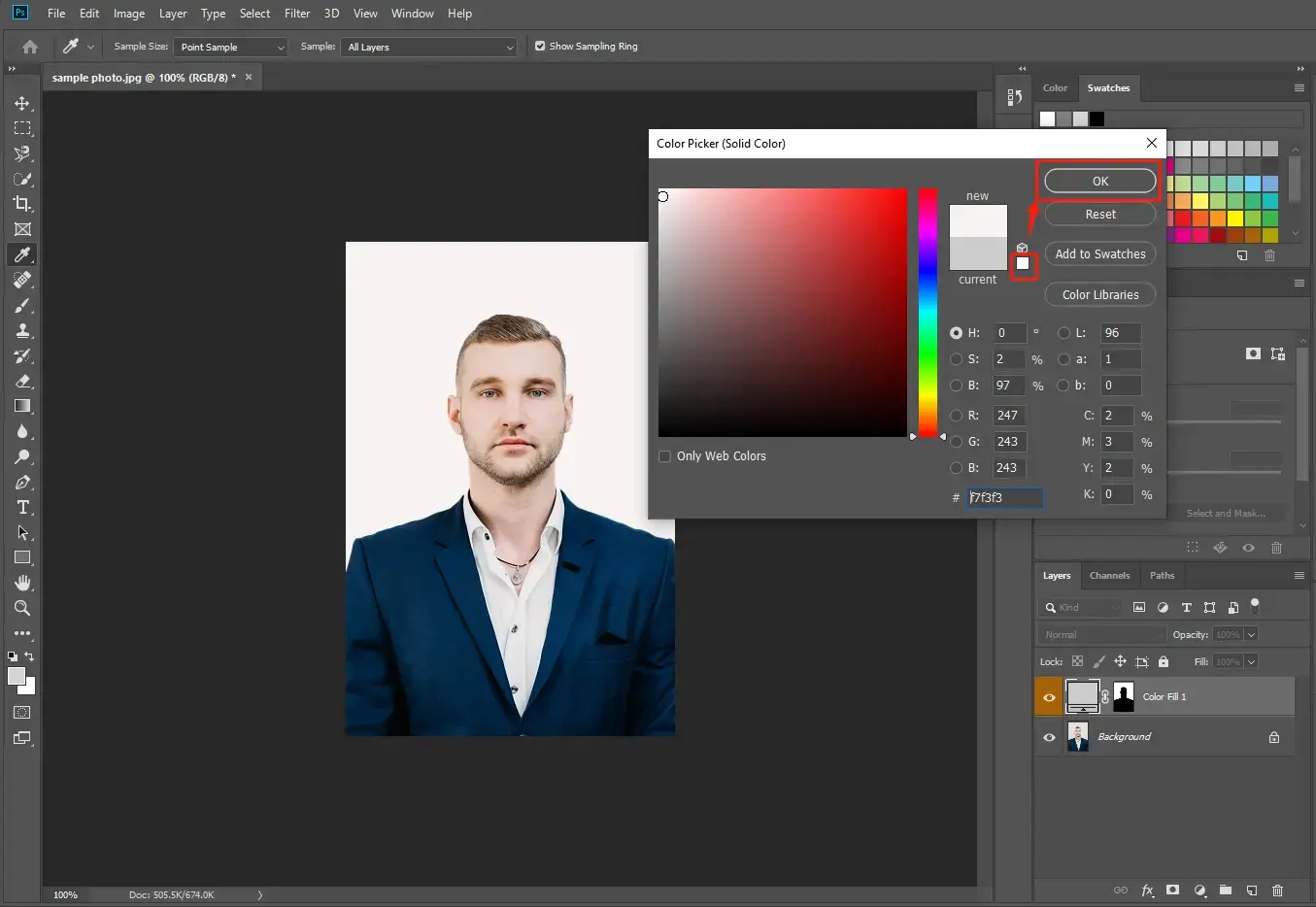Select the Frame tool
The height and width of the screenshot is (907, 1316).
click(22, 229)
